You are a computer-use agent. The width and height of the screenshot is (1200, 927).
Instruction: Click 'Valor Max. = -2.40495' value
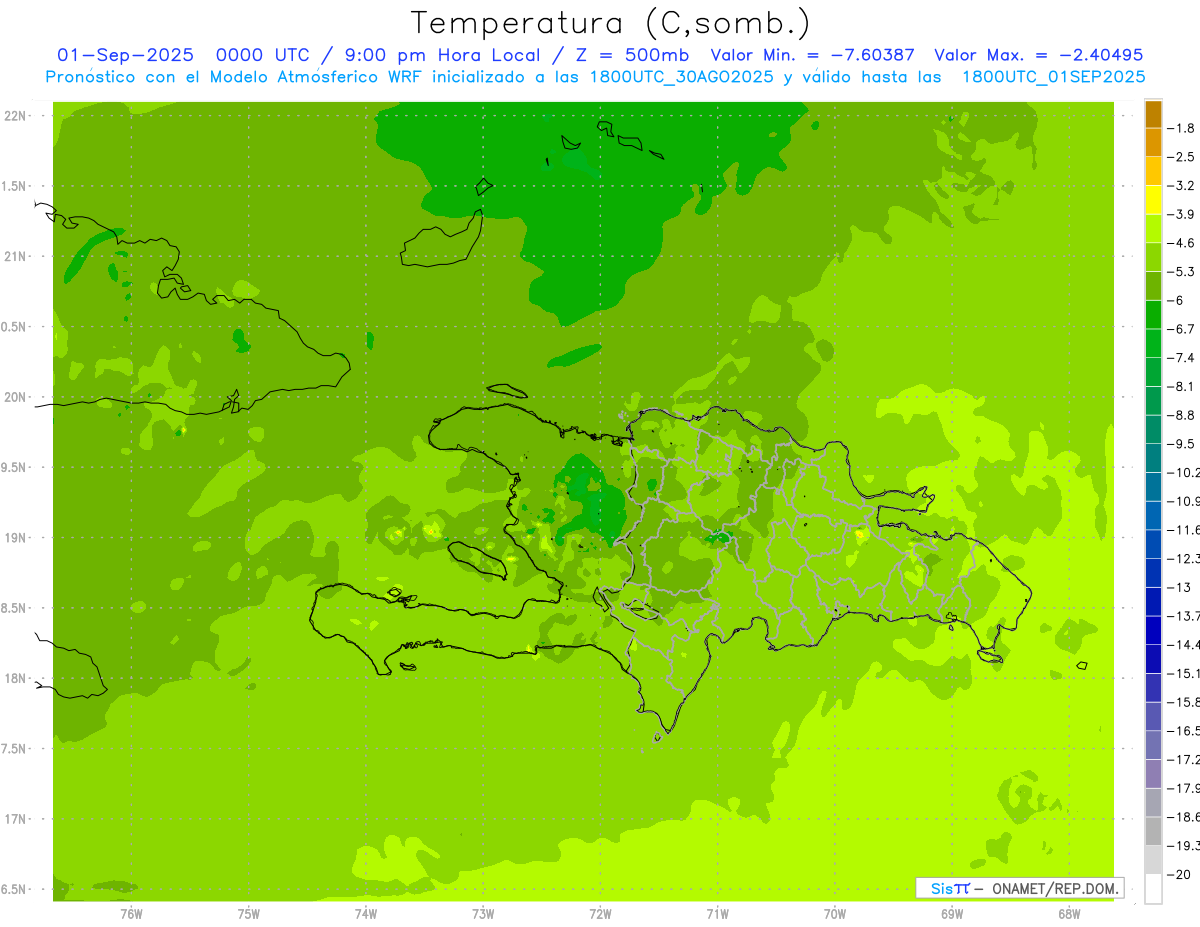click(1039, 55)
